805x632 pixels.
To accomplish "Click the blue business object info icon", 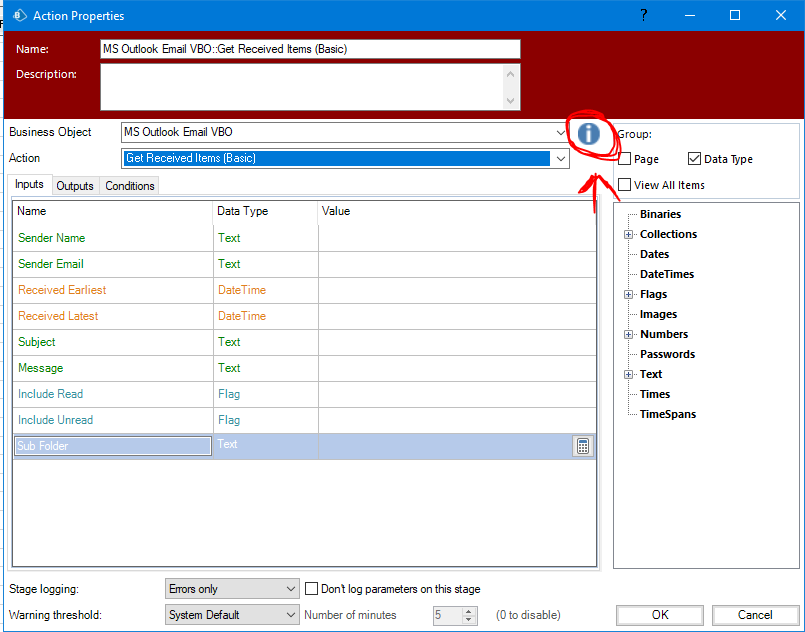I will (x=588, y=134).
